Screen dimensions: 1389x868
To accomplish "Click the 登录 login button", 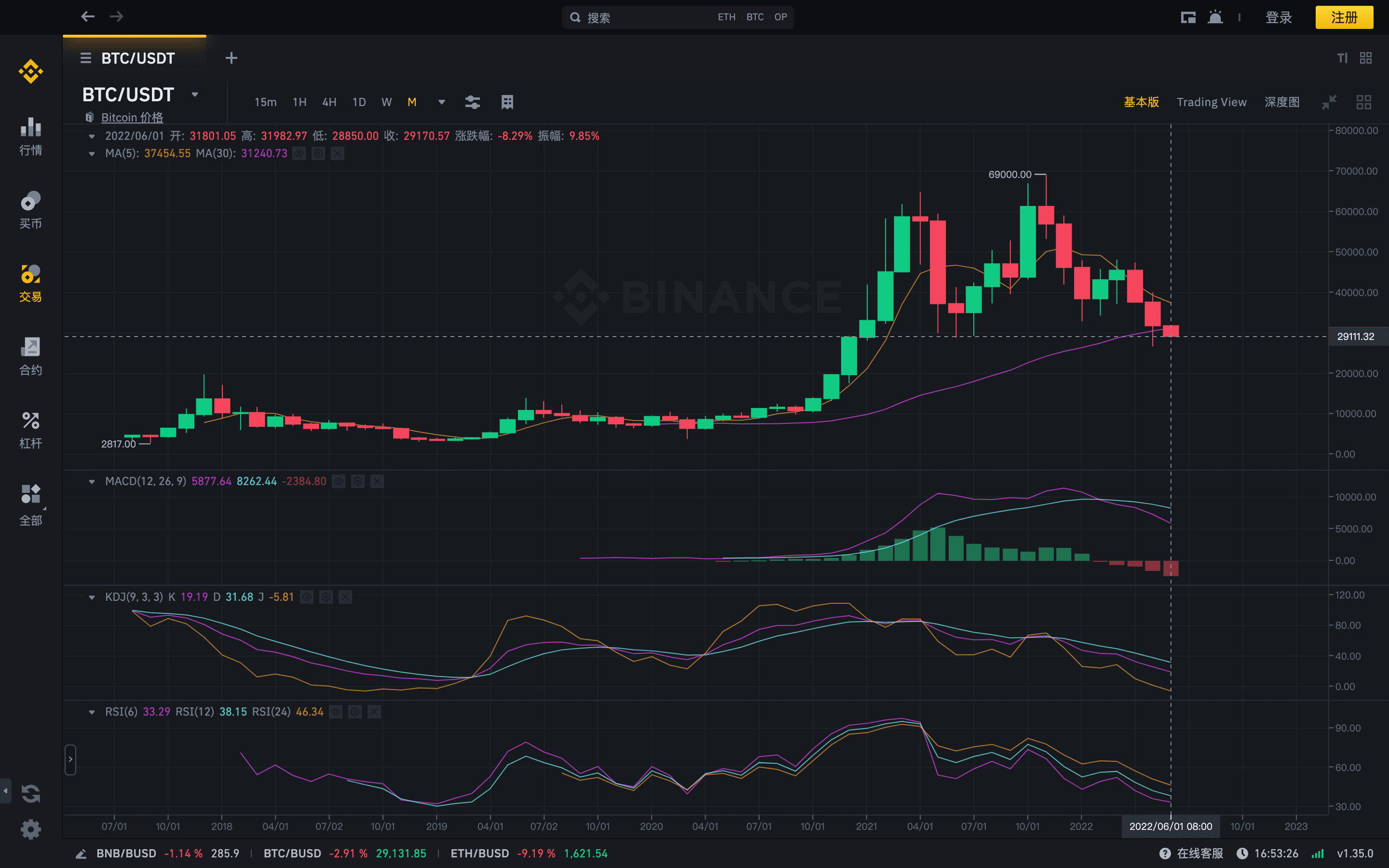I will (x=1279, y=17).
